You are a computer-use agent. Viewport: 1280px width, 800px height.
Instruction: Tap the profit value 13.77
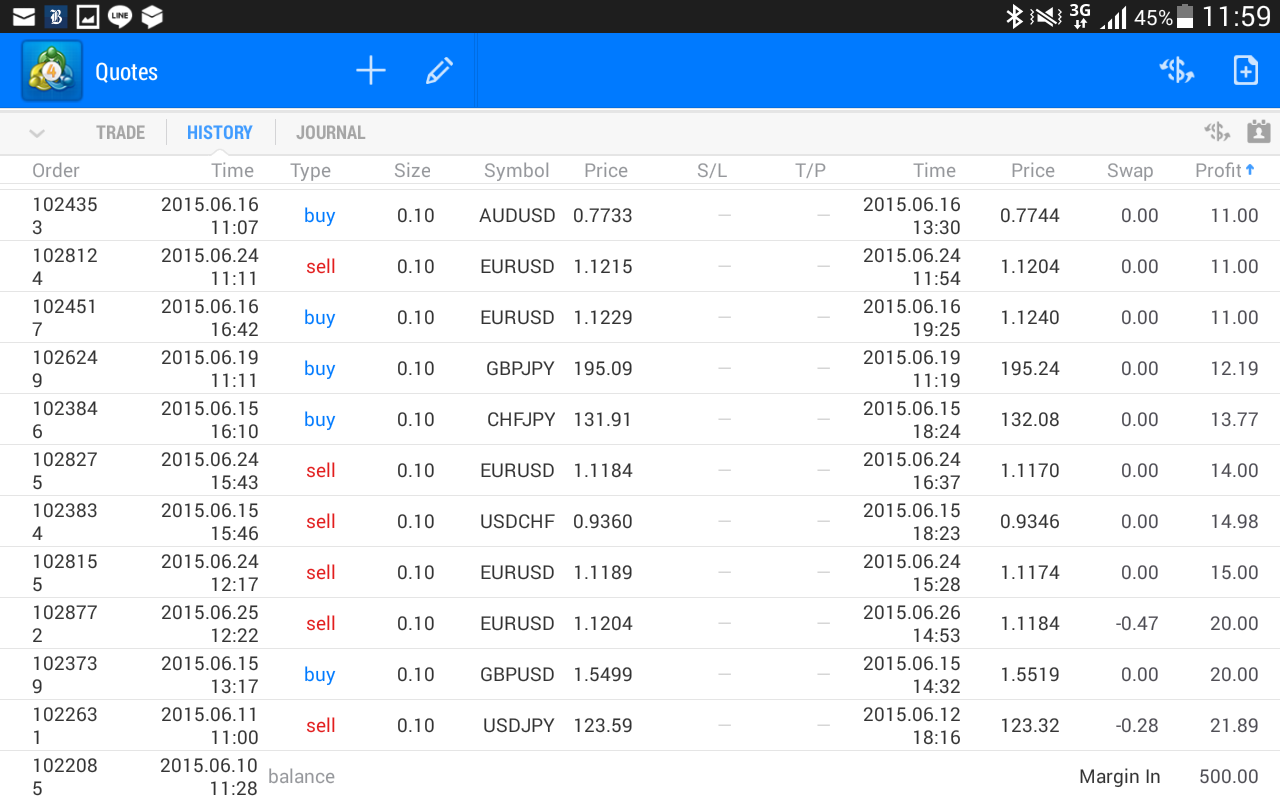(x=1234, y=419)
